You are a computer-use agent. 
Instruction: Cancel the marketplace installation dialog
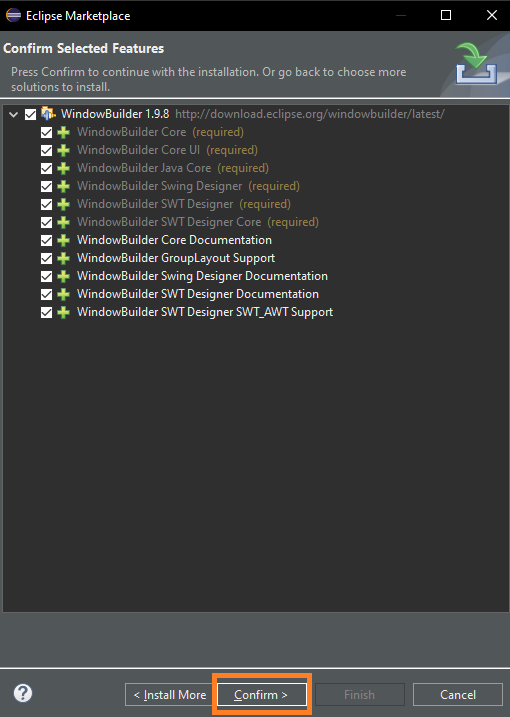[458, 695]
